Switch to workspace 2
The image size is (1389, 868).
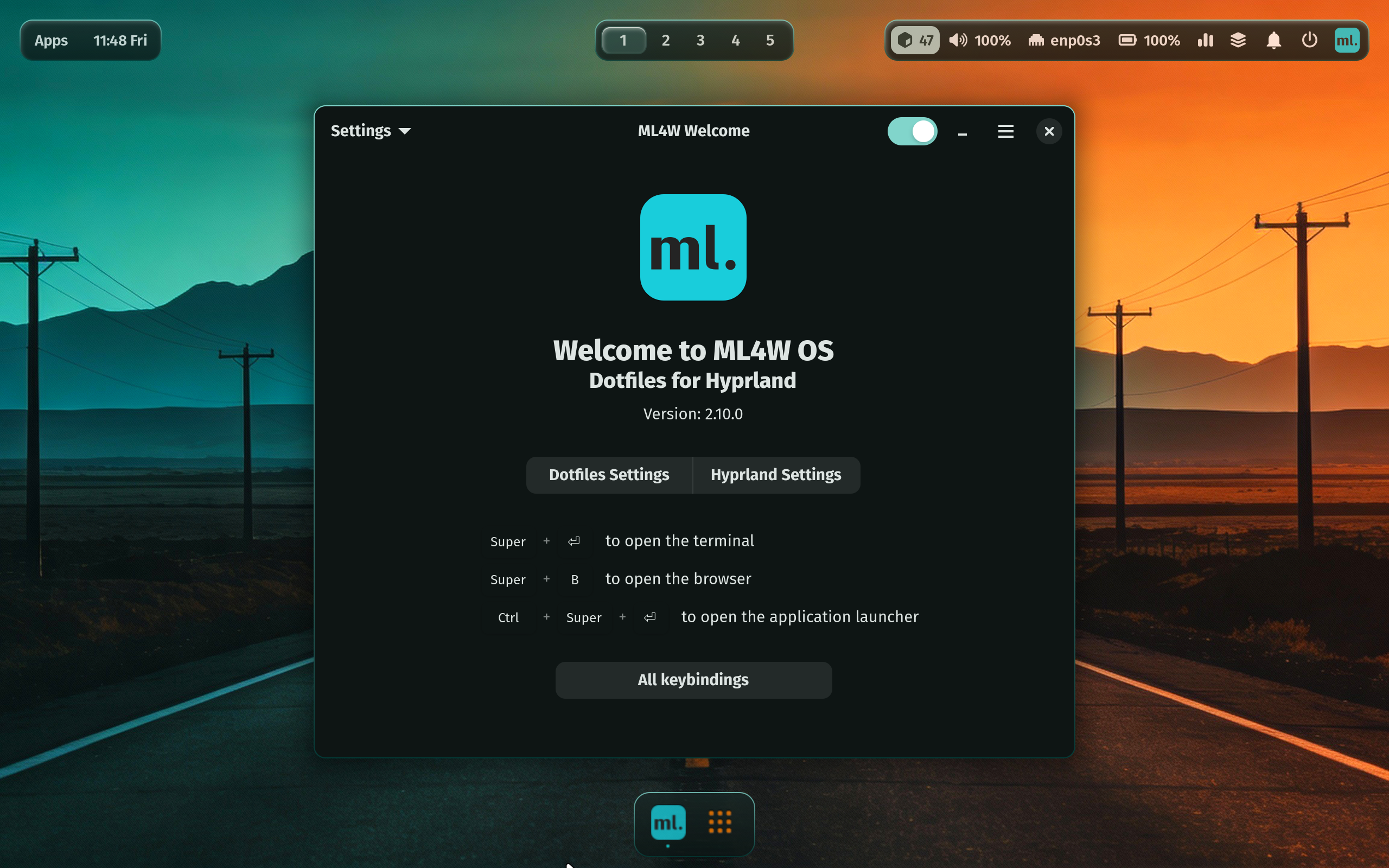[665, 40]
